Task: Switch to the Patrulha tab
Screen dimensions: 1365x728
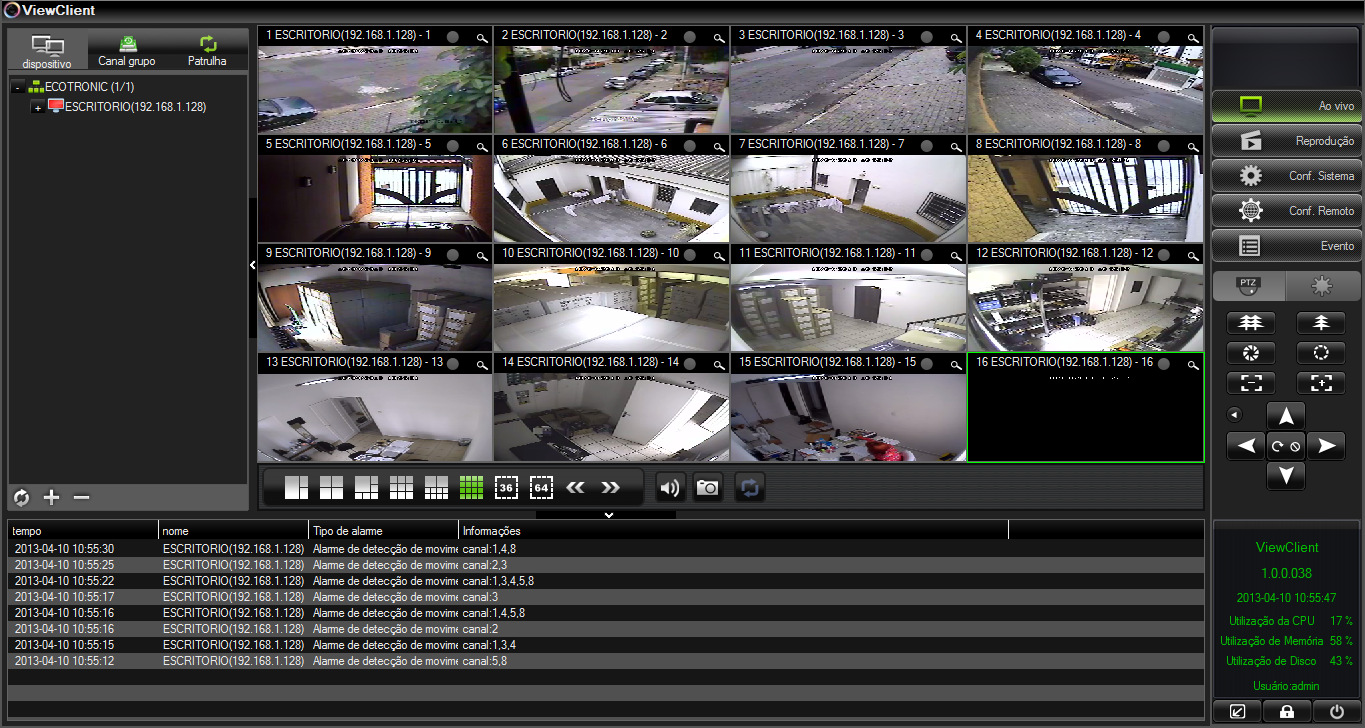Action: (x=207, y=50)
